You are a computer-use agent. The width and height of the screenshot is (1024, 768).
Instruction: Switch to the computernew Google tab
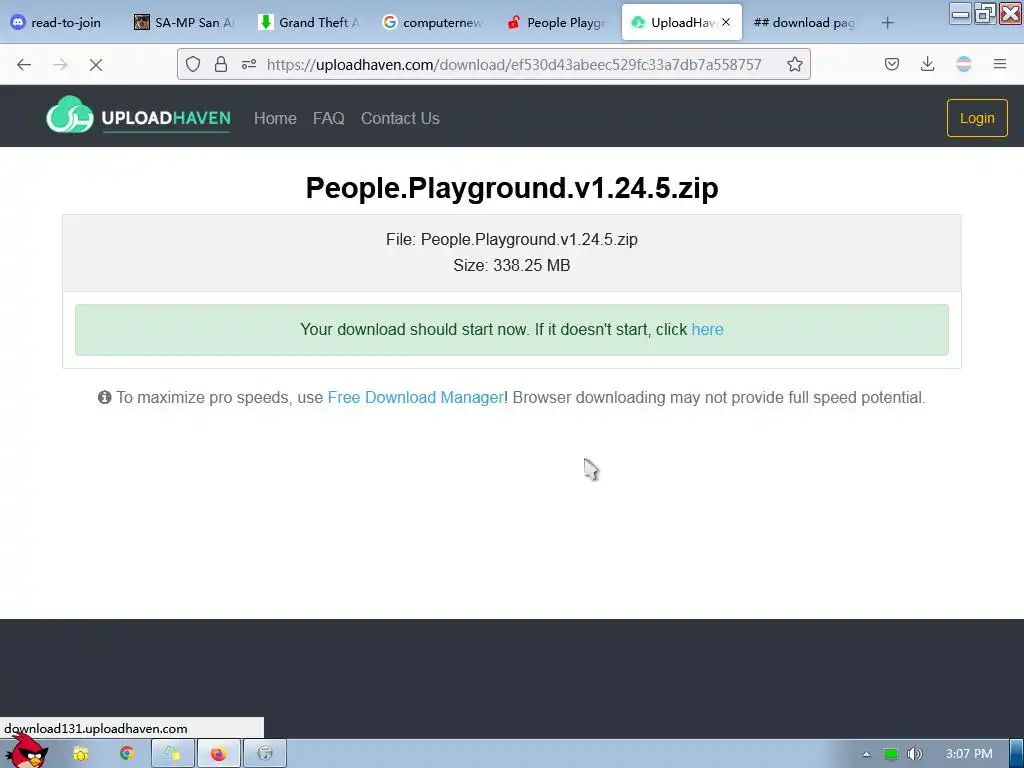432,22
